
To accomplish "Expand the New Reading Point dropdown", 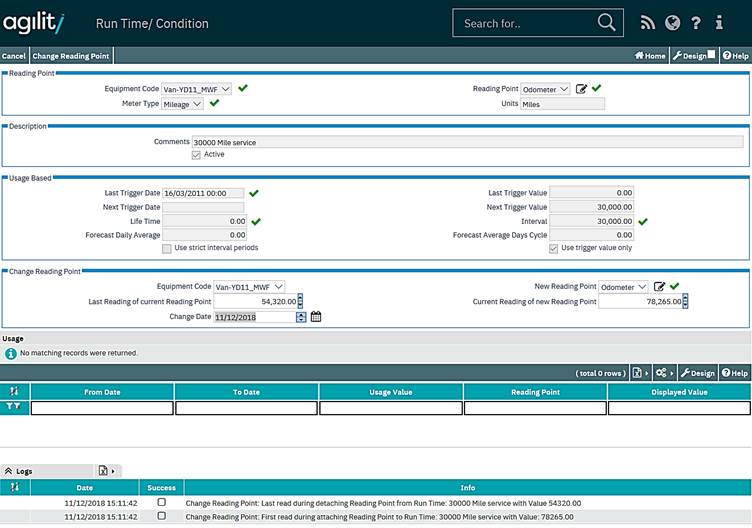I will (623, 287).
